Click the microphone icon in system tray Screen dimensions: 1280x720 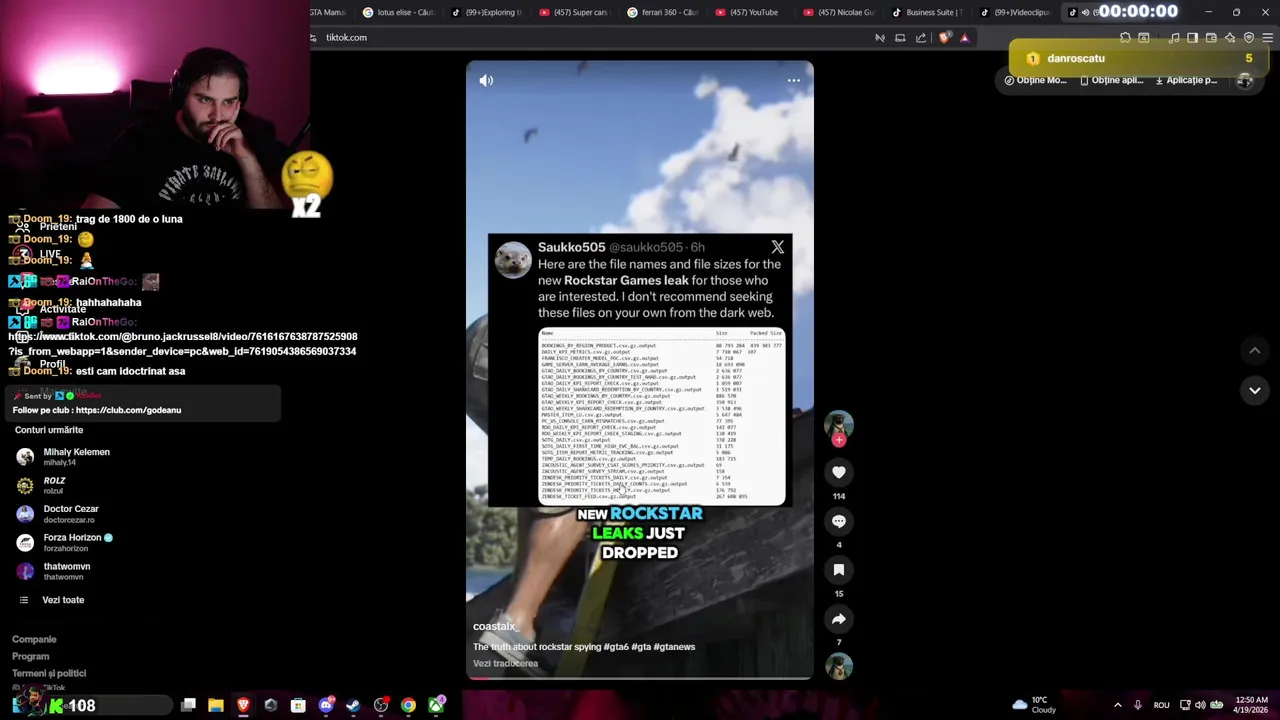click(x=1138, y=705)
